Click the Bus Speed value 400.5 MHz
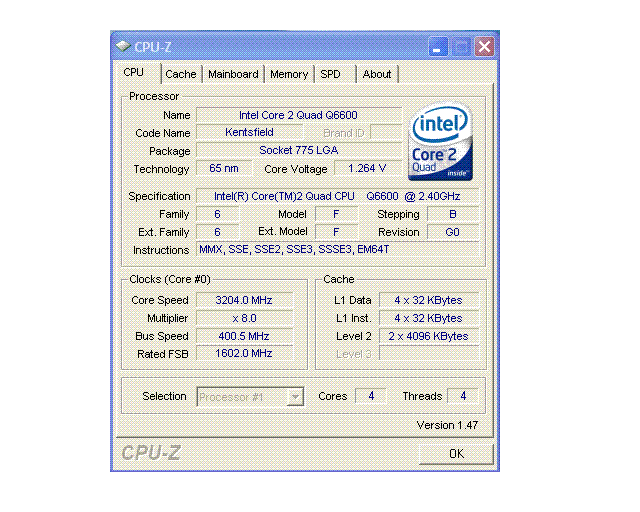 (x=244, y=336)
